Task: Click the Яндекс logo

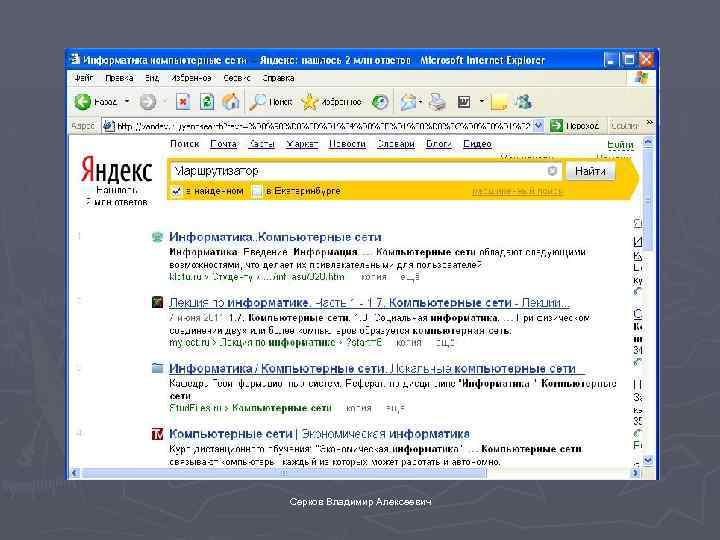Action: point(117,170)
